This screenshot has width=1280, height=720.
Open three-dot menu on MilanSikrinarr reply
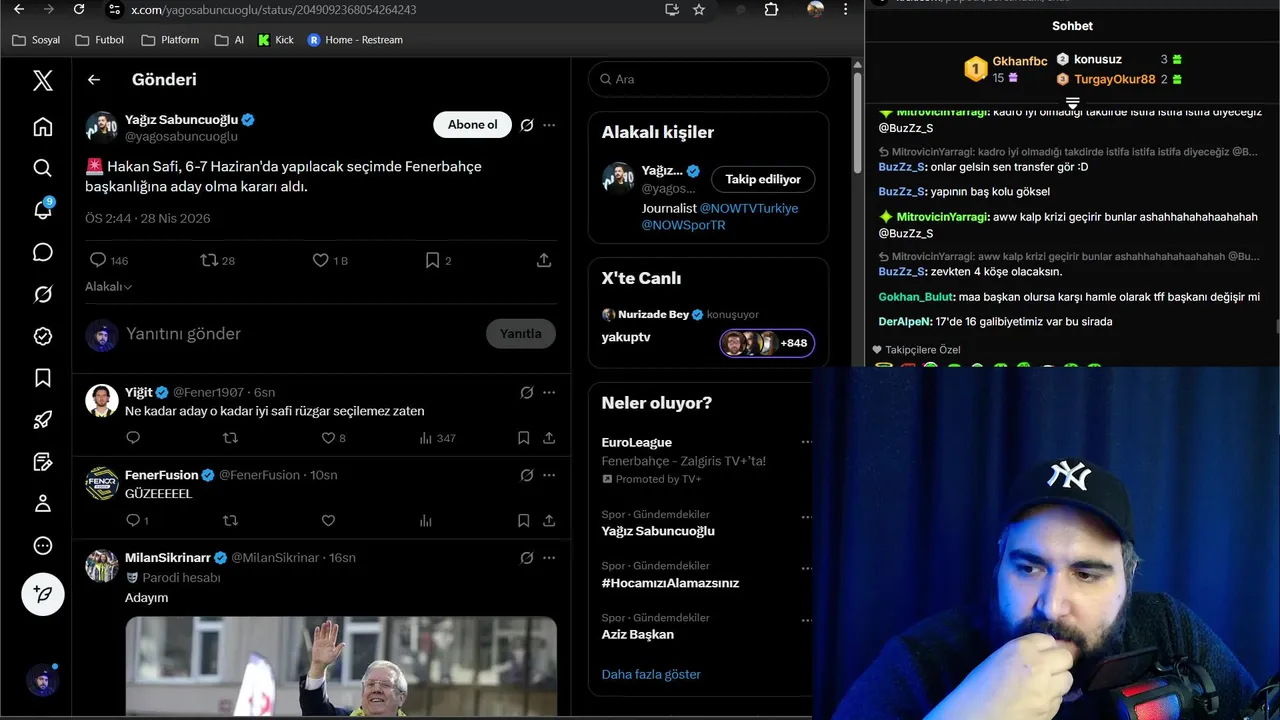click(x=549, y=558)
